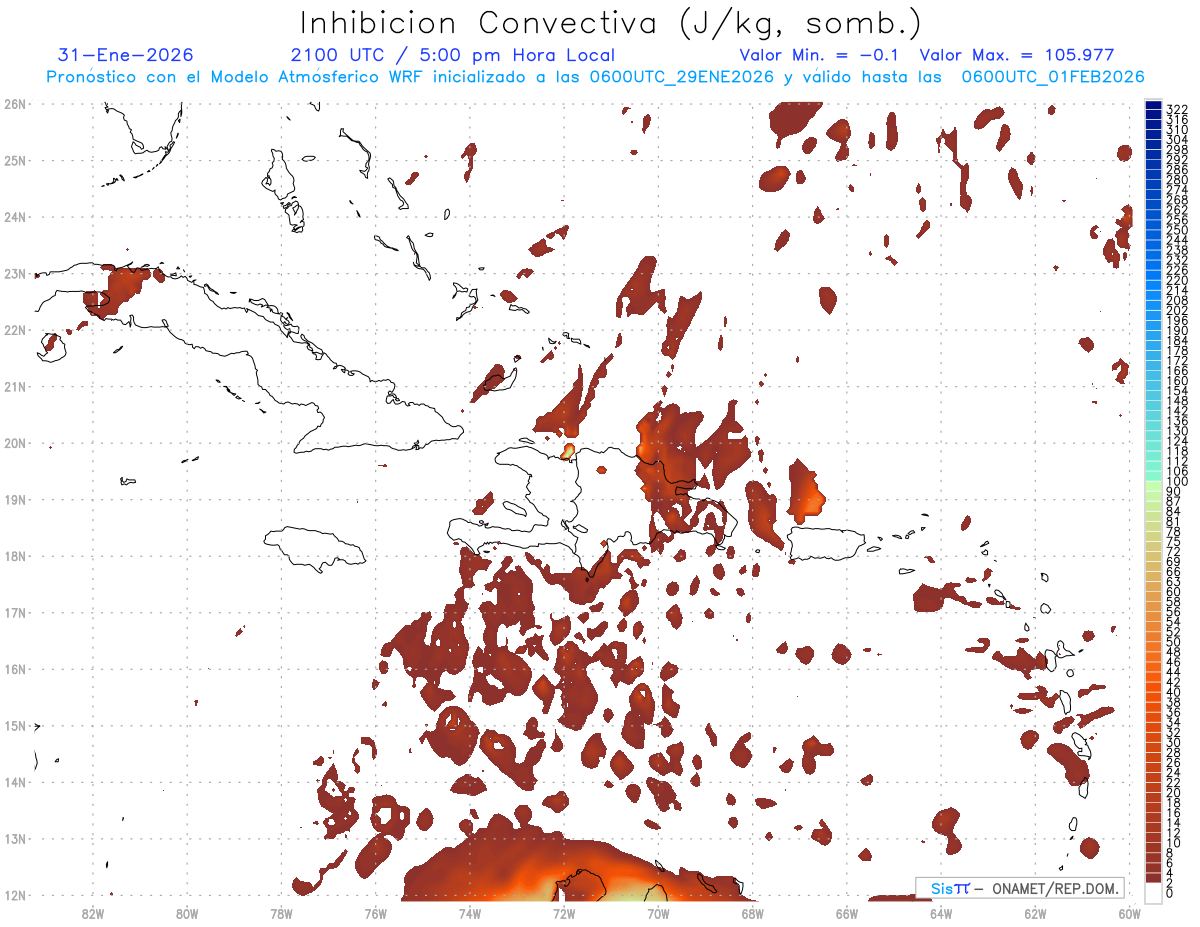Click "Pronóstico con el Modelo Atmósferico WRF" text

[236, 77]
